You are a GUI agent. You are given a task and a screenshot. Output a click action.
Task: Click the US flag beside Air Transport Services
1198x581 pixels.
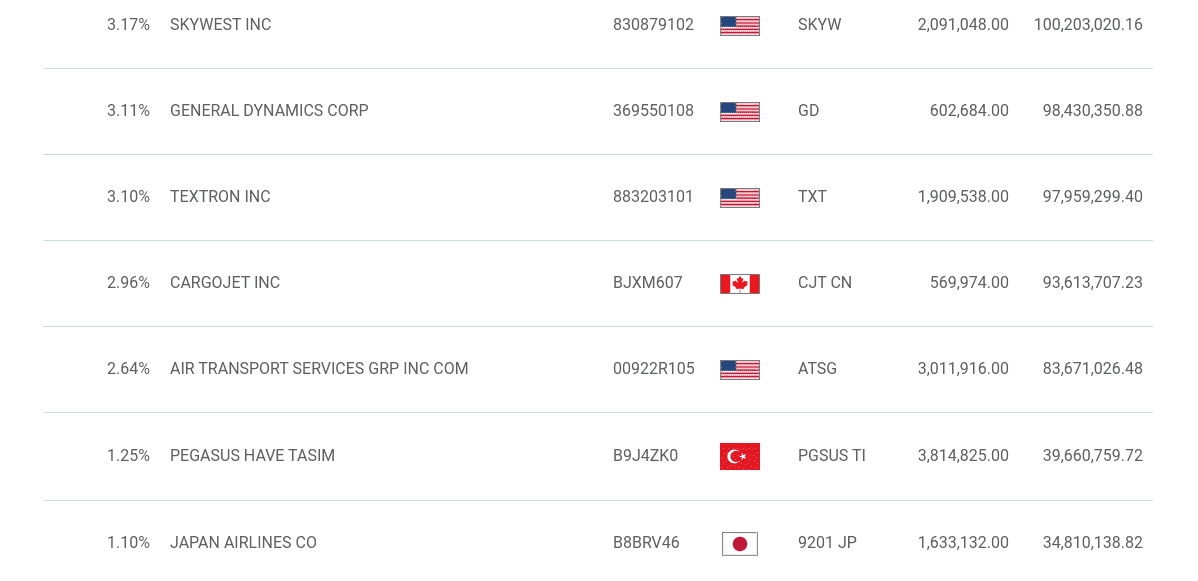pos(740,369)
